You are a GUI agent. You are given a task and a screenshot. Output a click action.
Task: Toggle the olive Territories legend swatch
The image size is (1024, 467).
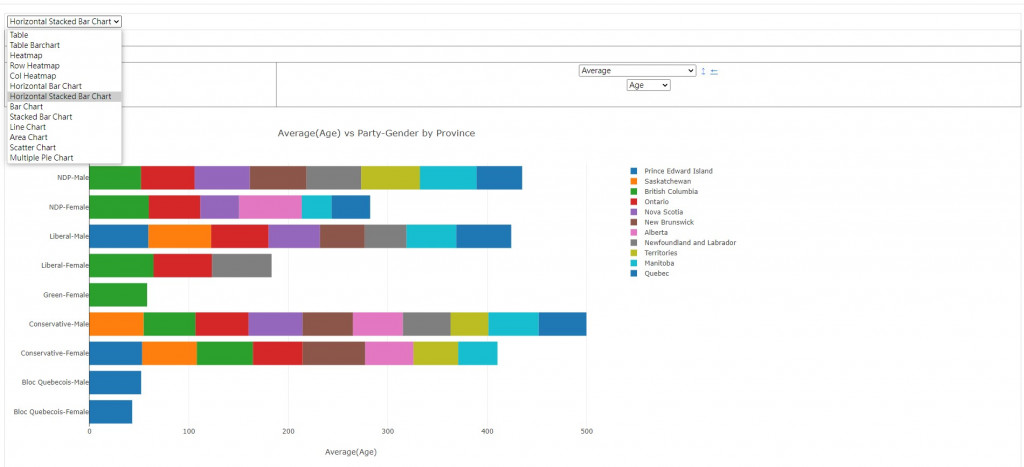click(x=633, y=253)
